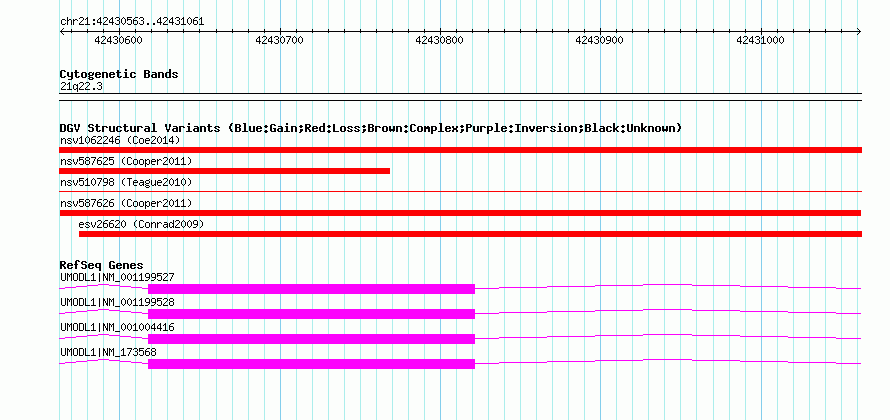Image resolution: width=890 pixels, height=420 pixels.
Task: Click the left arrowhead of the ruler
Action: point(62,31)
